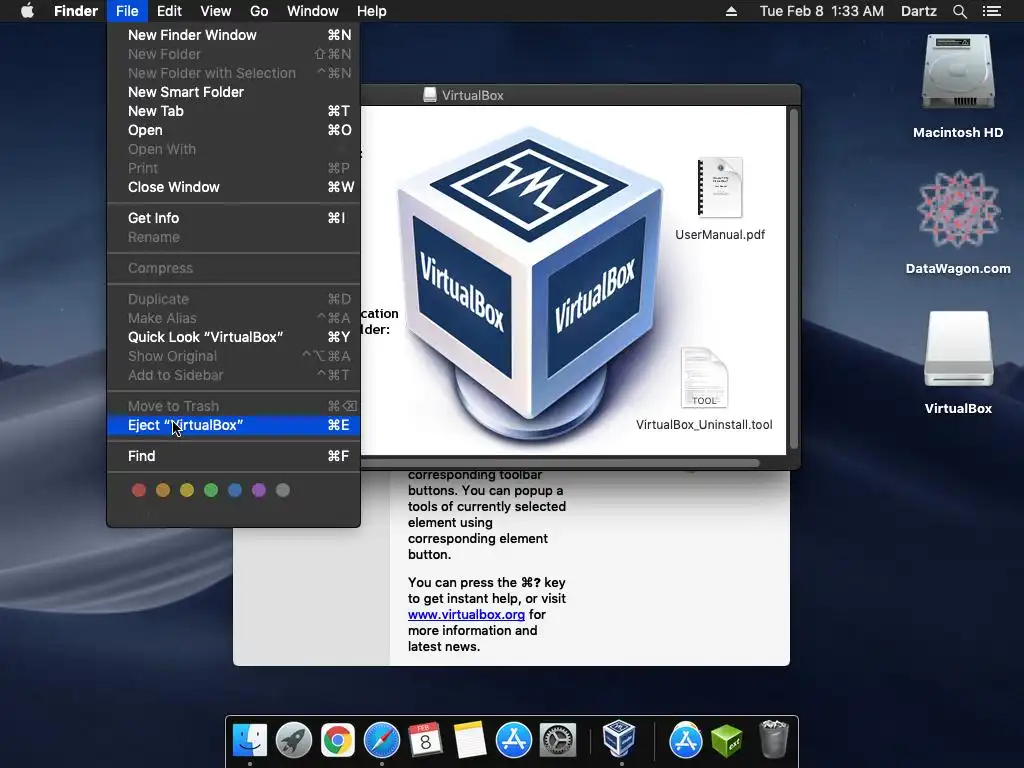The height and width of the screenshot is (768, 1024).
Task: Open the Finder application menu
Action: click(x=76, y=11)
